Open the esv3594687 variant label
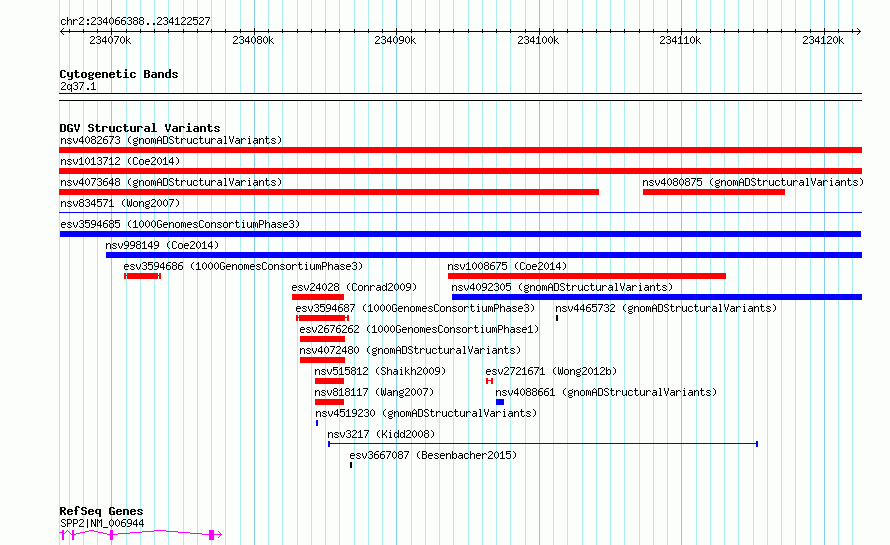This screenshot has height=545, width=890. (415, 308)
